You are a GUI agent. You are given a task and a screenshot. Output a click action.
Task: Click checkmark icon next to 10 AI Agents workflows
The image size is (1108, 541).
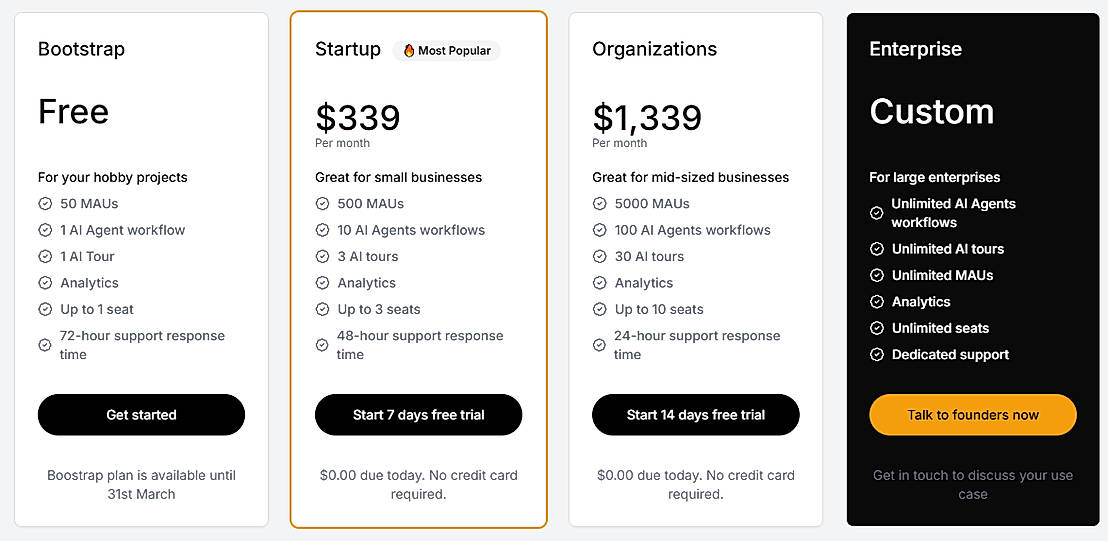click(x=322, y=230)
